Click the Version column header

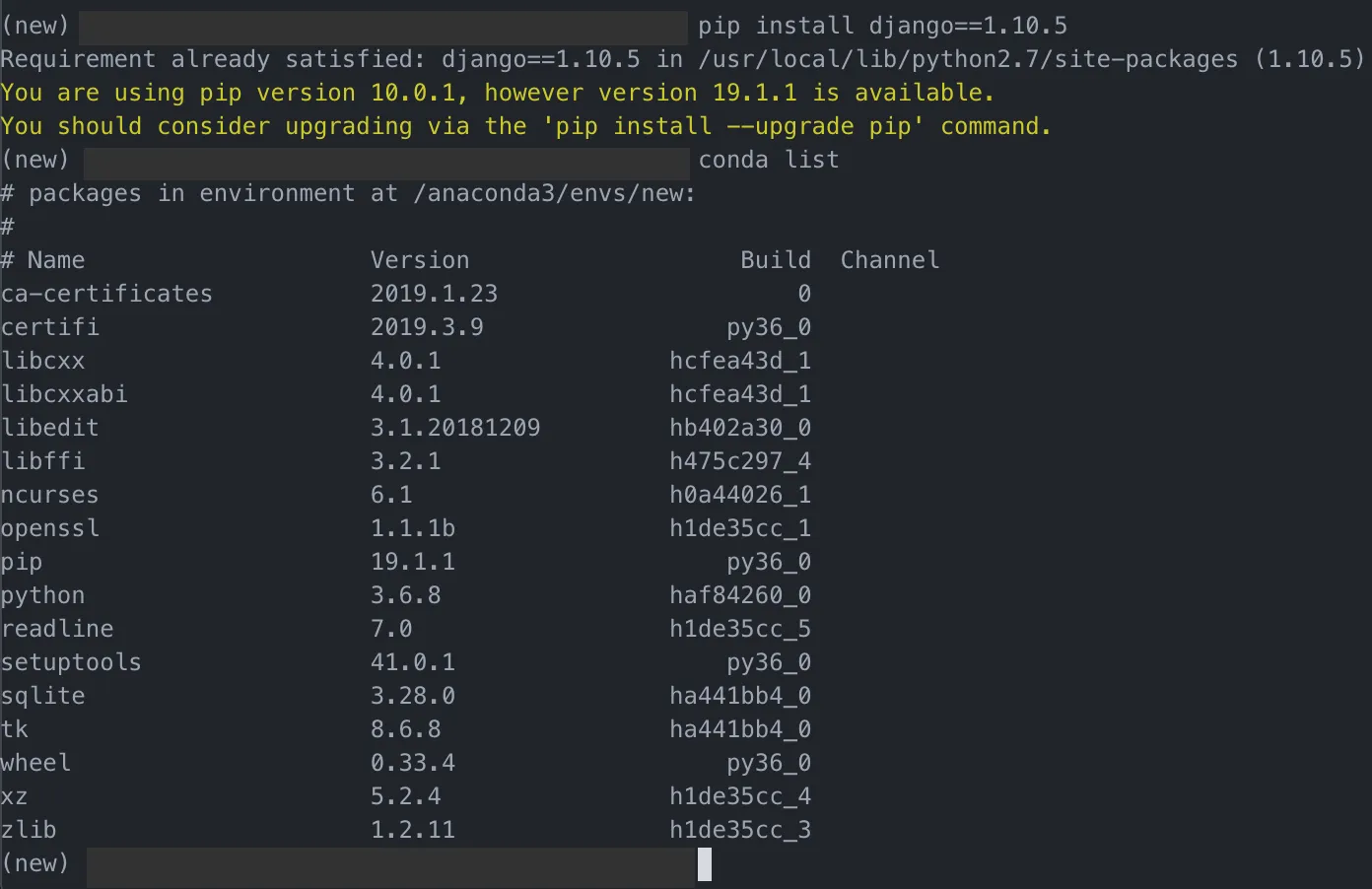pos(420,260)
